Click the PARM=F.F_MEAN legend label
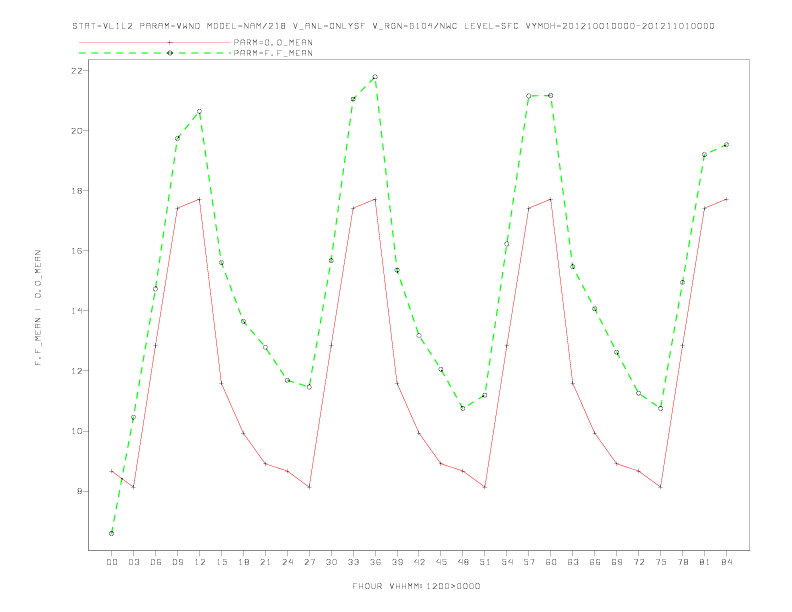 pos(273,53)
